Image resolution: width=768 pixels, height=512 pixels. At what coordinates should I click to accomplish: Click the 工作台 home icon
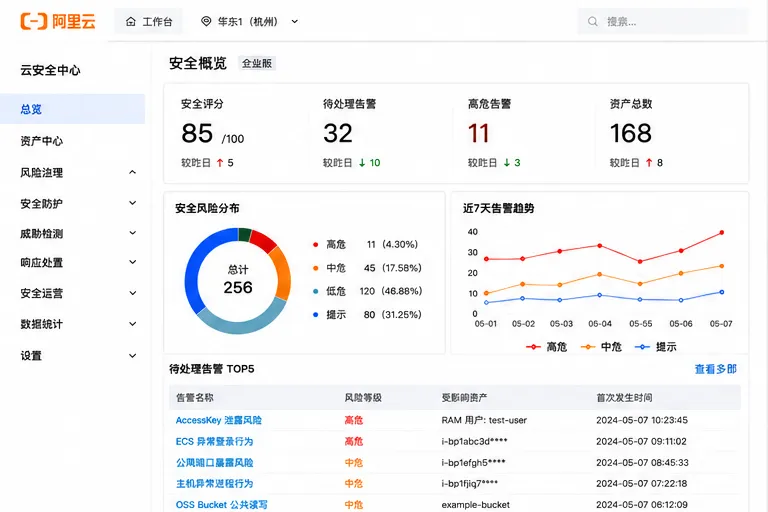tap(130, 22)
